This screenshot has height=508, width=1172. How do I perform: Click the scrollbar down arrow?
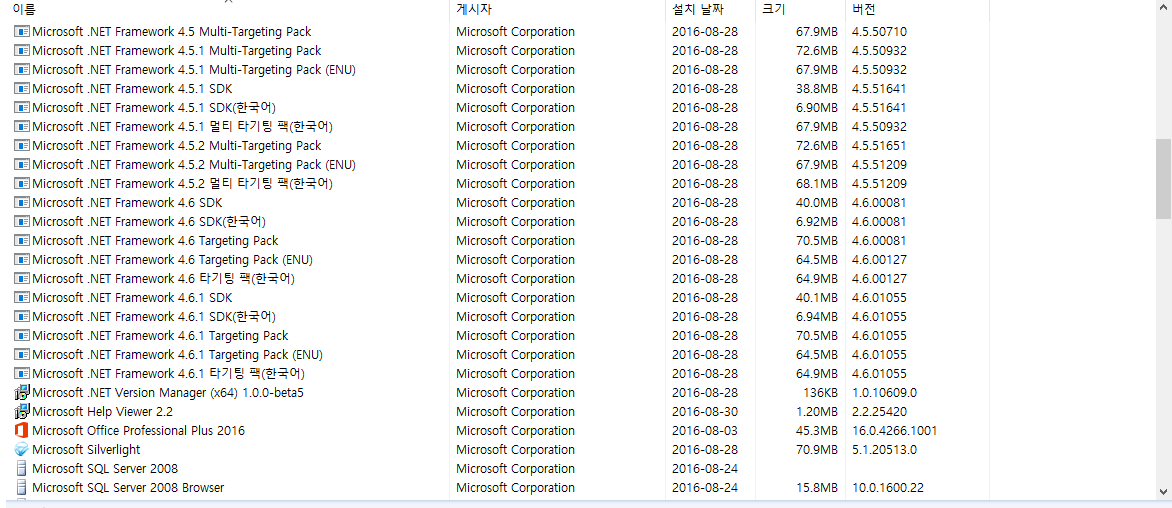(x=1163, y=491)
